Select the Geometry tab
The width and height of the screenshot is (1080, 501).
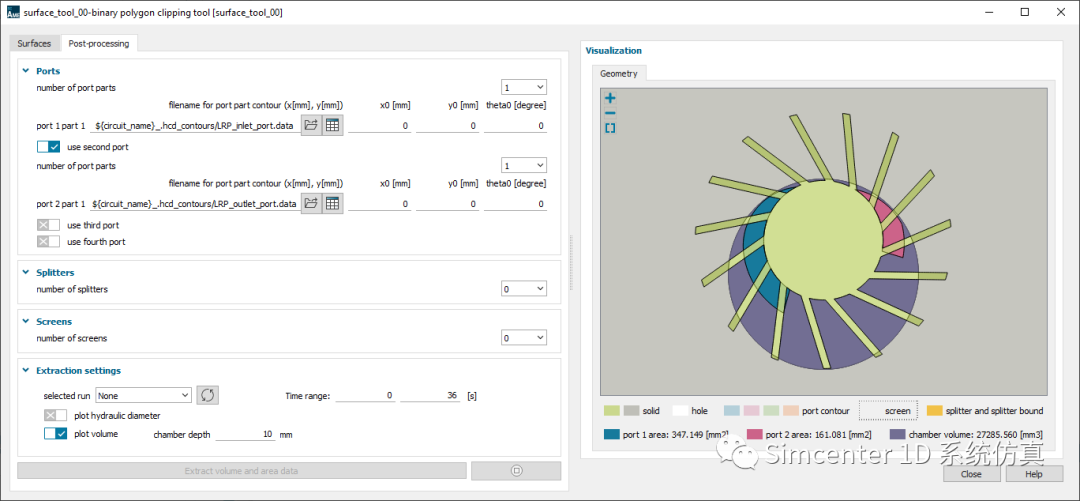coord(619,73)
